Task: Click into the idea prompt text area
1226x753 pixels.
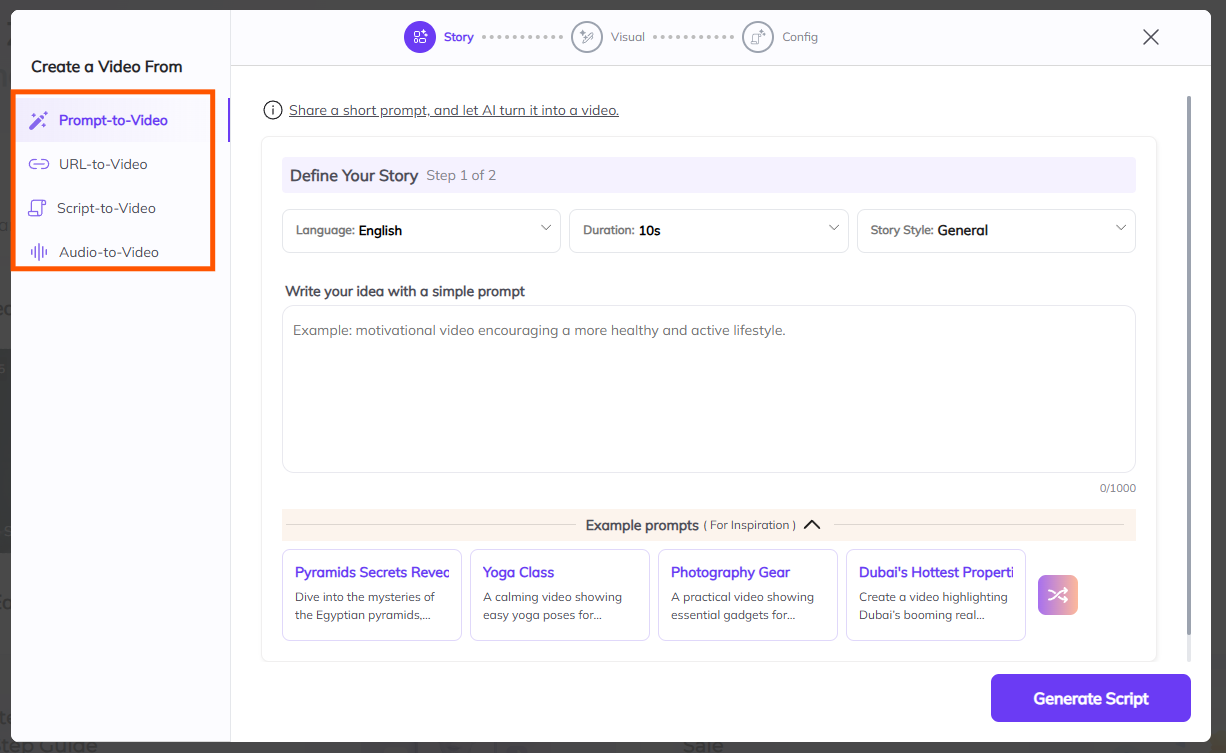Action: point(709,389)
